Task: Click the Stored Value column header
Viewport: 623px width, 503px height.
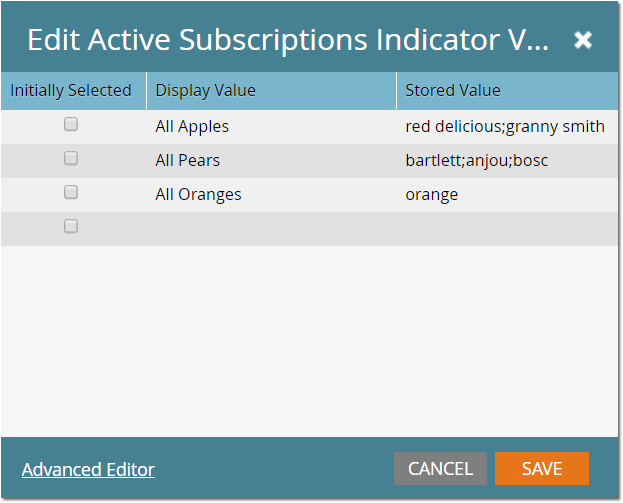Action: 453,90
